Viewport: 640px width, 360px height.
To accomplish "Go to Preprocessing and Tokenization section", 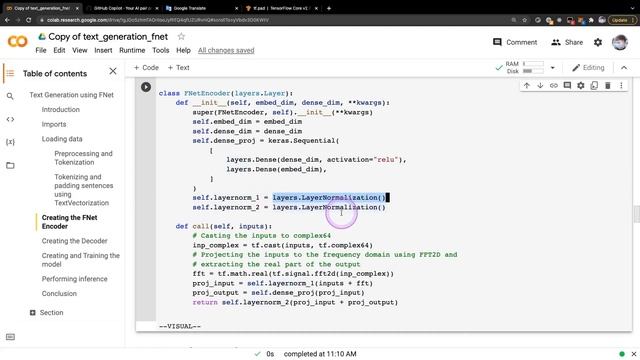I will click(83, 158).
